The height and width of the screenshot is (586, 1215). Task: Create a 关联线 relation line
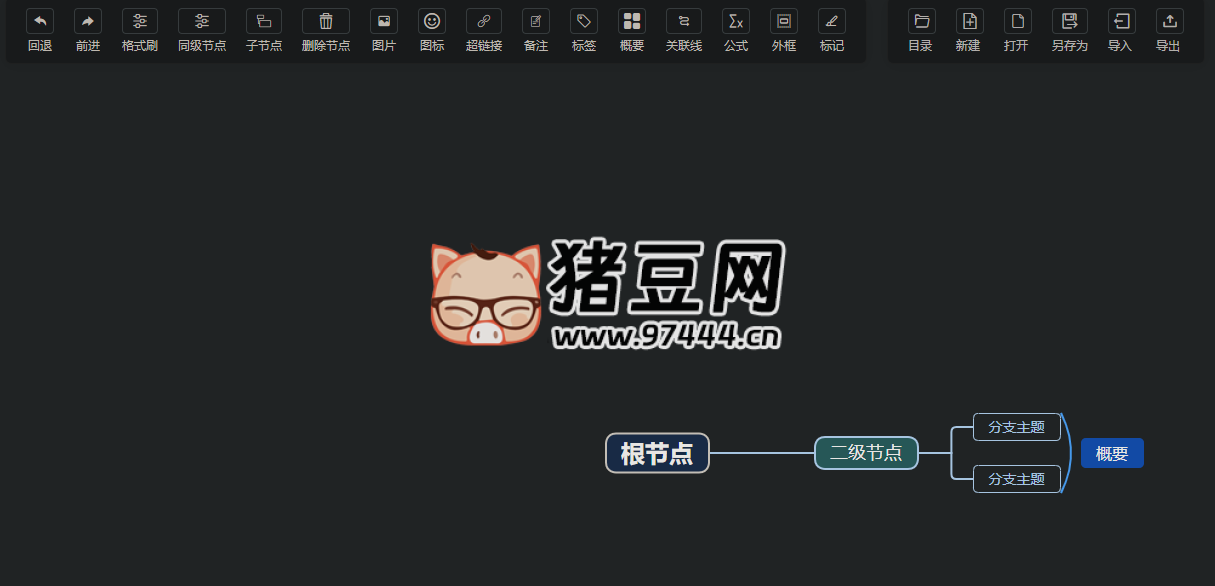click(x=683, y=30)
